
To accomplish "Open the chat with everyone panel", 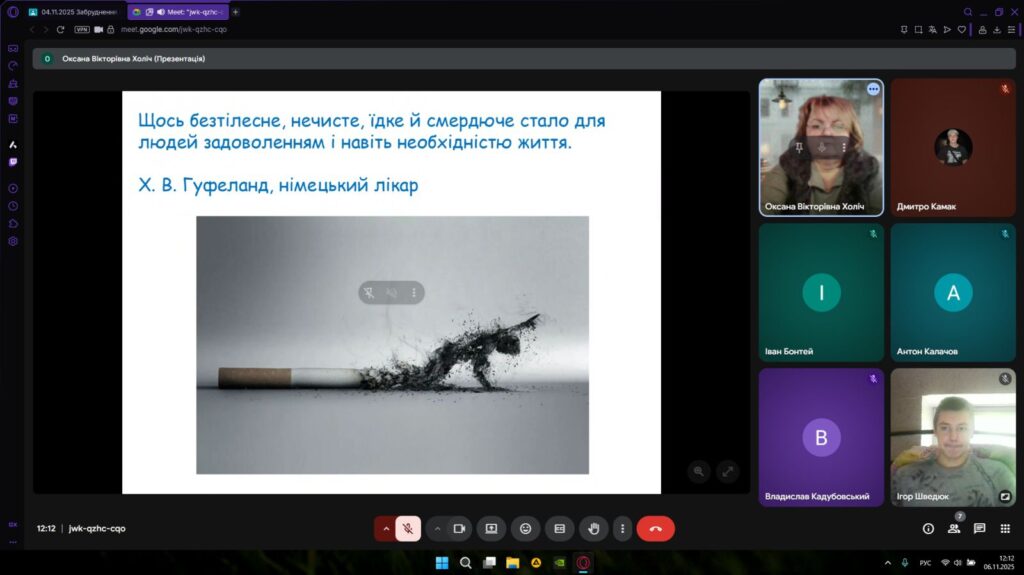I will click(x=979, y=528).
